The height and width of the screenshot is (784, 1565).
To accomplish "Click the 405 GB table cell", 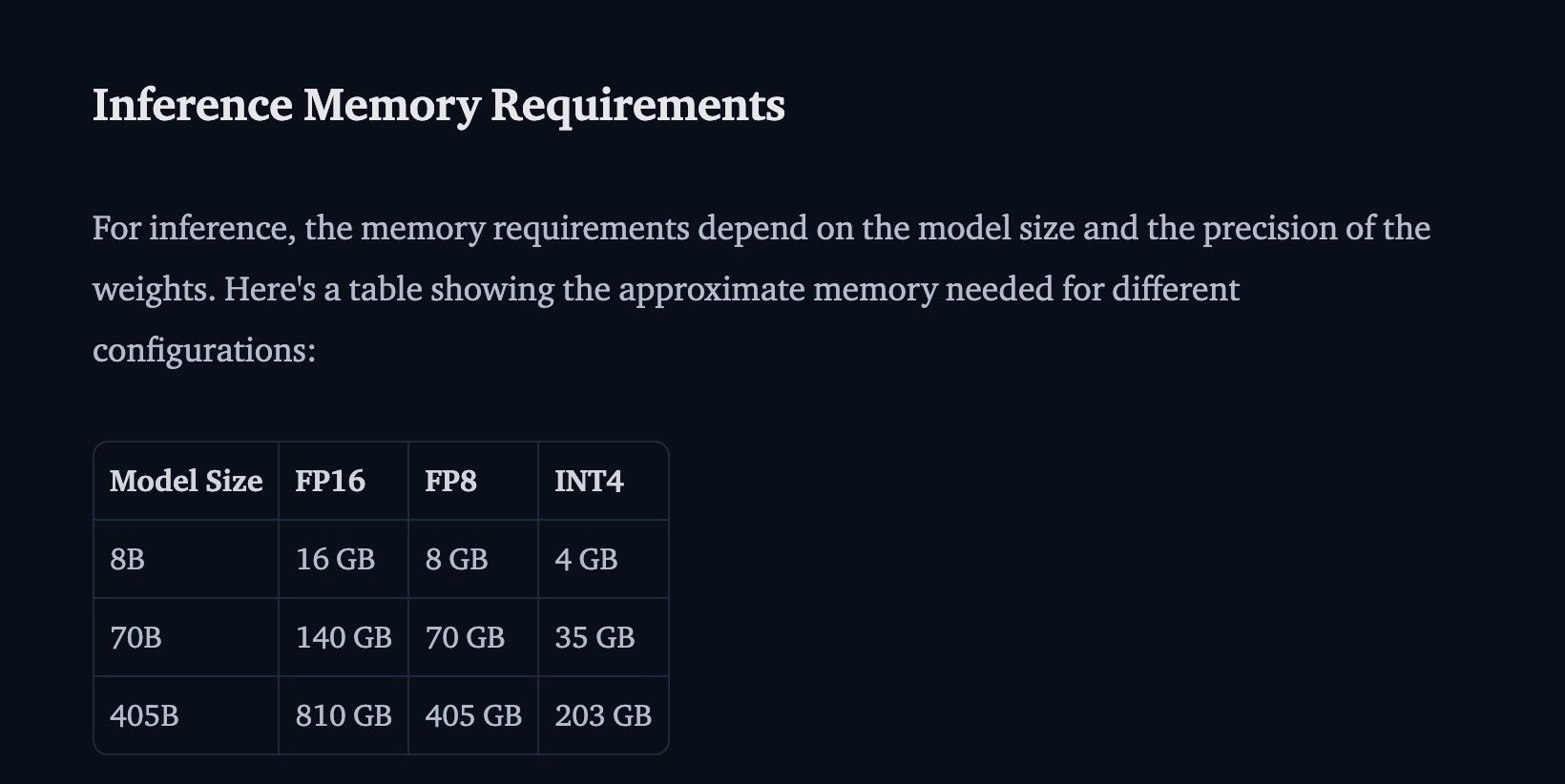I will pyautogui.click(x=473, y=715).
